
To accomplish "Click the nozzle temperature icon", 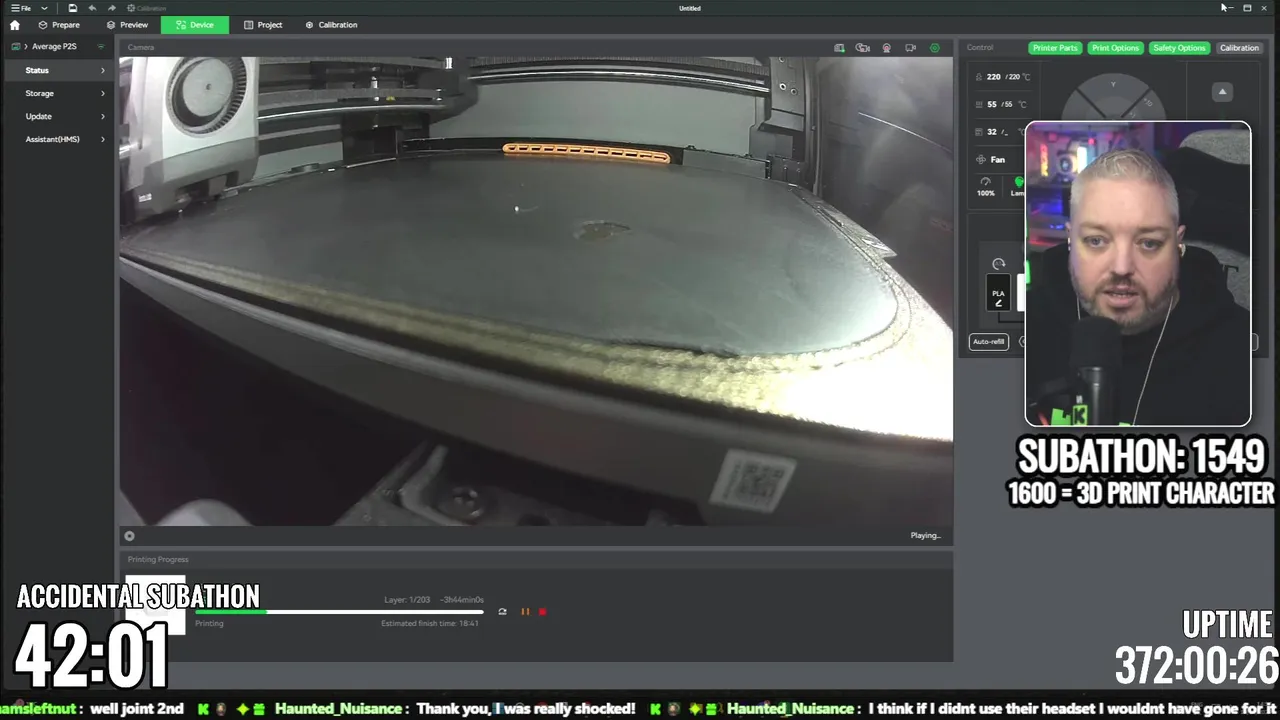I will [x=979, y=77].
